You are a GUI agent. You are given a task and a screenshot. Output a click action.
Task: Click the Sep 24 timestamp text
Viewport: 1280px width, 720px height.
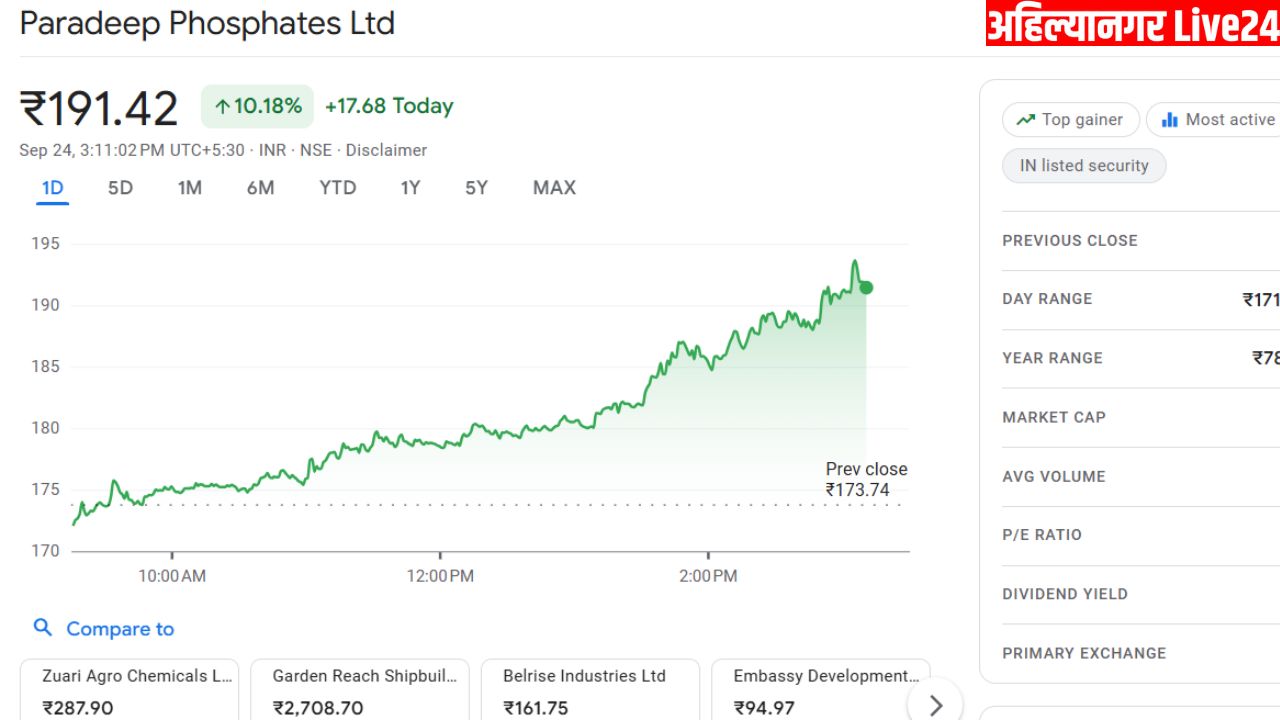[x=134, y=150]
